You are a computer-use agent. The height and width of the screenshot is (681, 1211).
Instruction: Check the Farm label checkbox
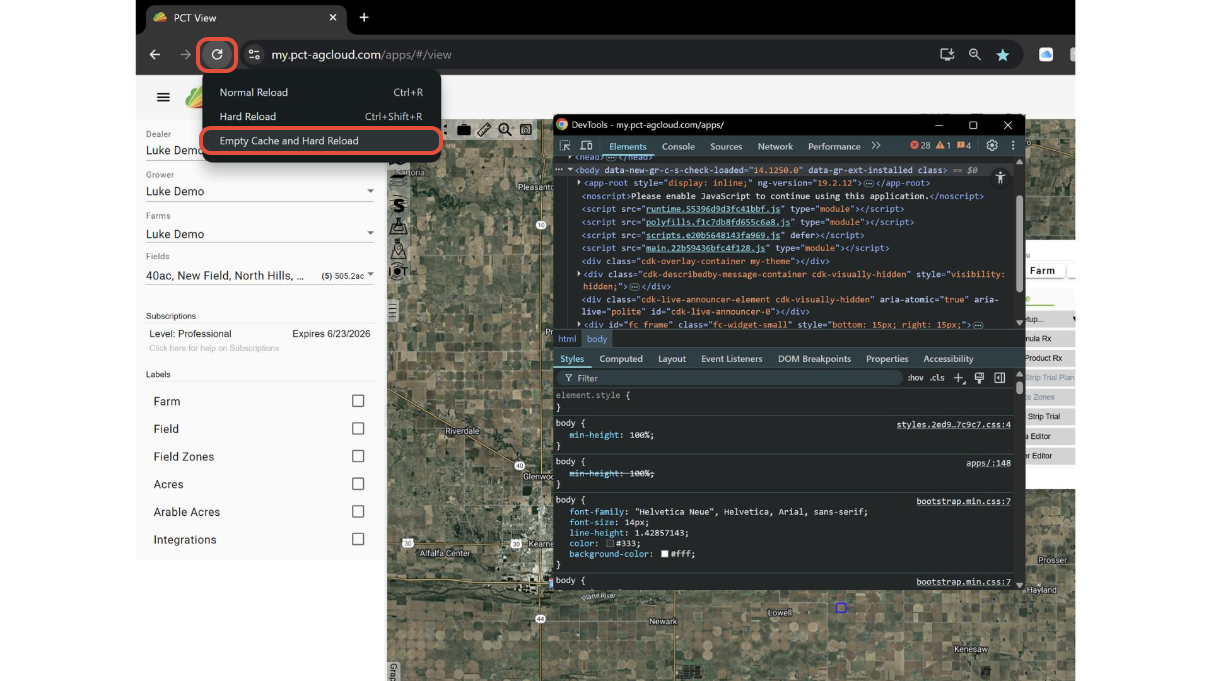tap(358, 401)
